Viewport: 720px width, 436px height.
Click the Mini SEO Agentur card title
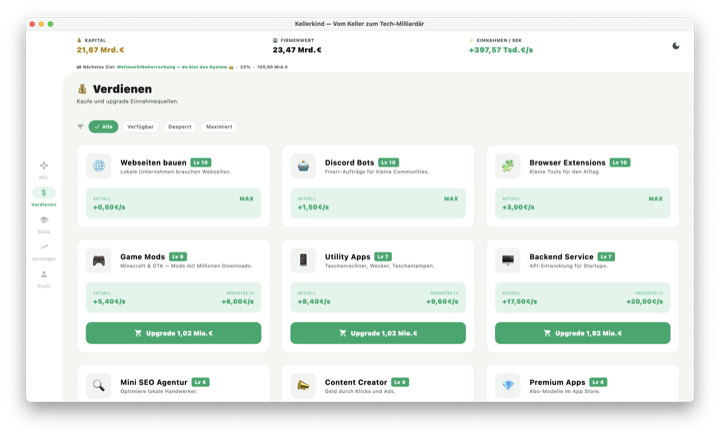[x=154, y=382]
